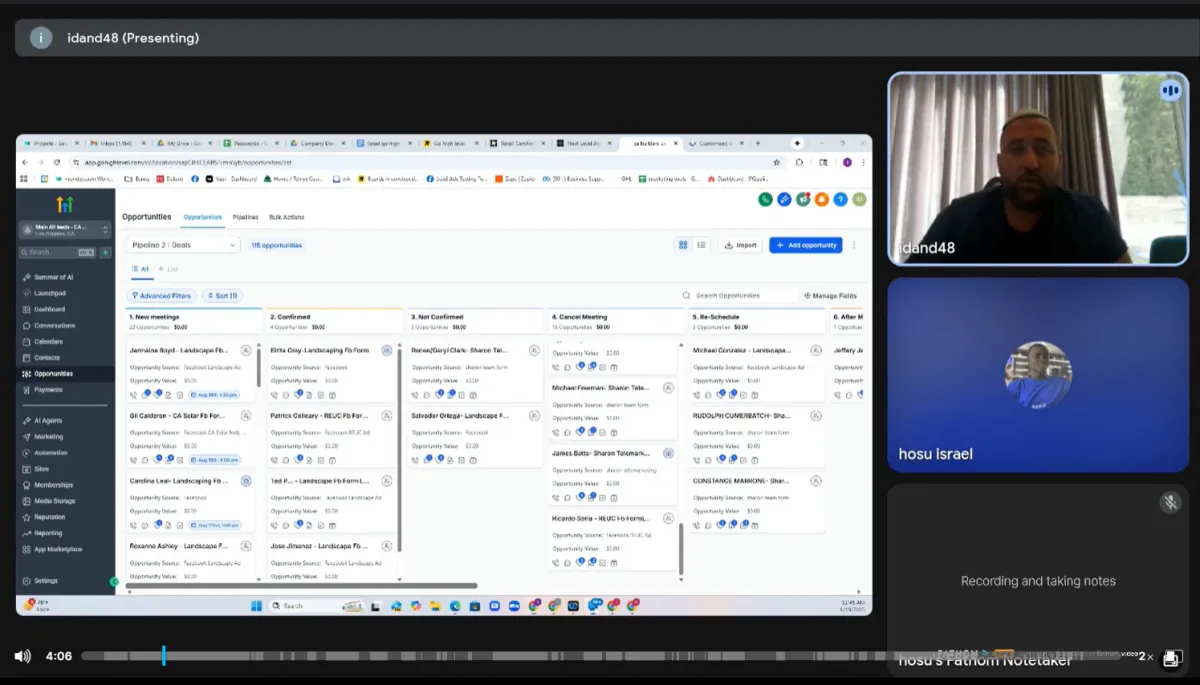Image resolution: width=1200 pixels, height=685 pixels.
Task: Open Summer of AI in sidebar
Action: 53,277
